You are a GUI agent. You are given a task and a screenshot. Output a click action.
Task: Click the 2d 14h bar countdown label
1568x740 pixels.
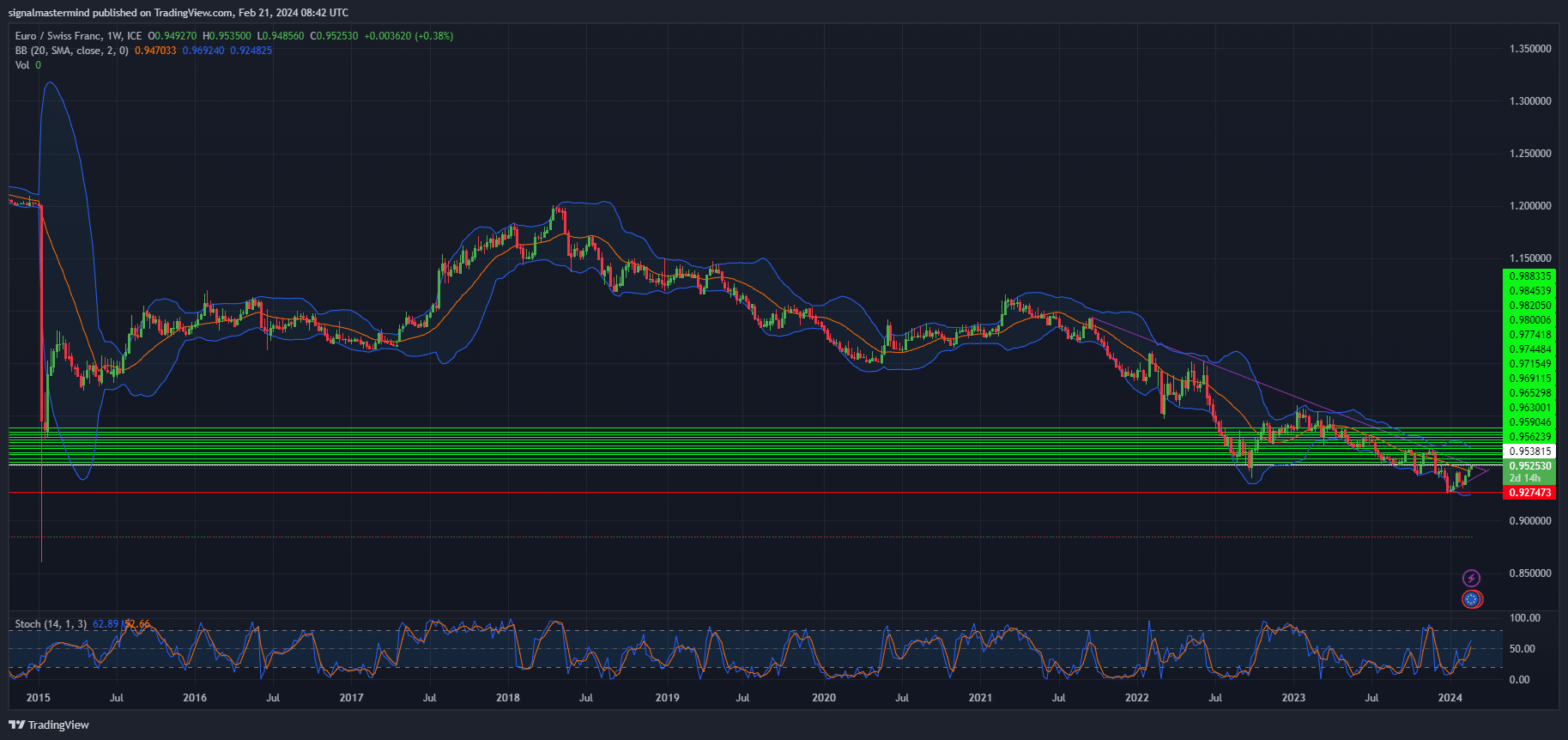(x=1525, y=478)
